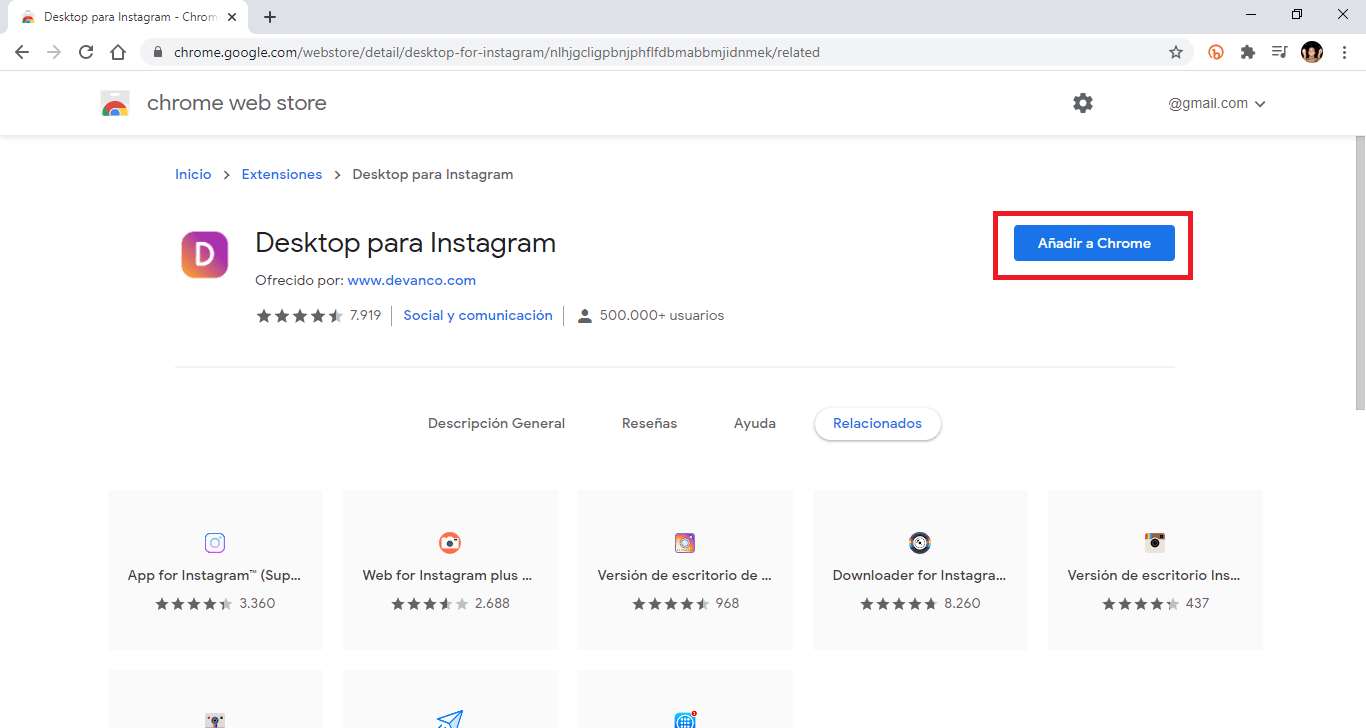Open a new tab with plus button
Image resolution: width=1366 pixels, height=728 pixels.
point(270,17)
